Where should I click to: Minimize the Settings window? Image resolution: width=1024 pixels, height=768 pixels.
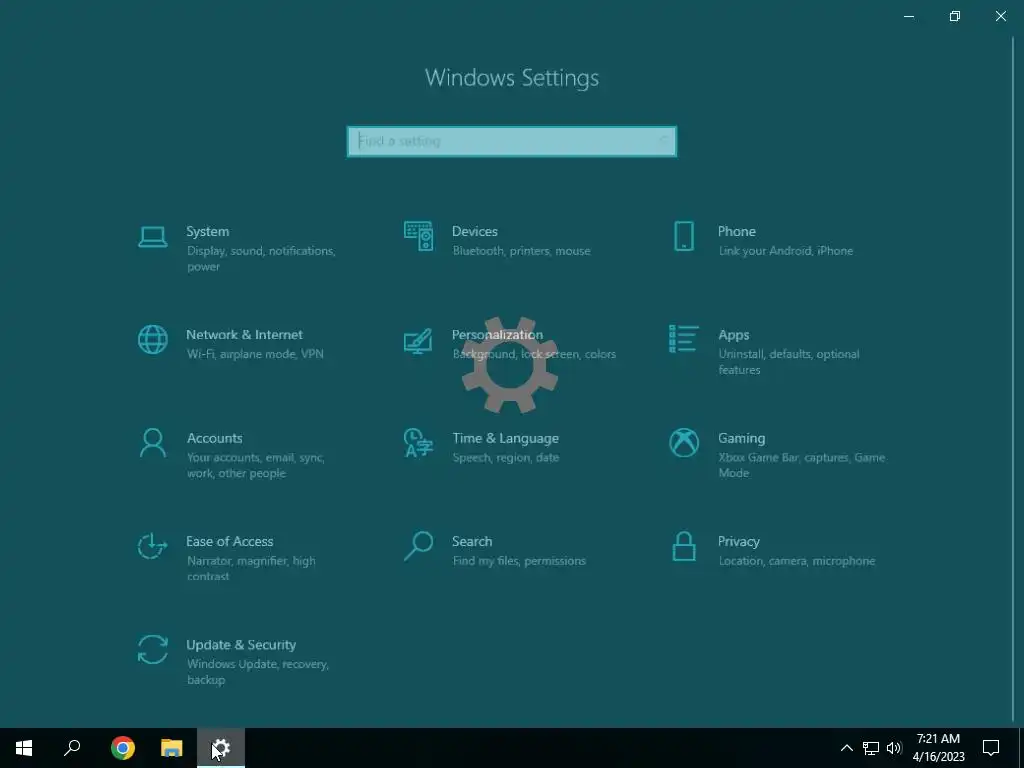[908, 16]
